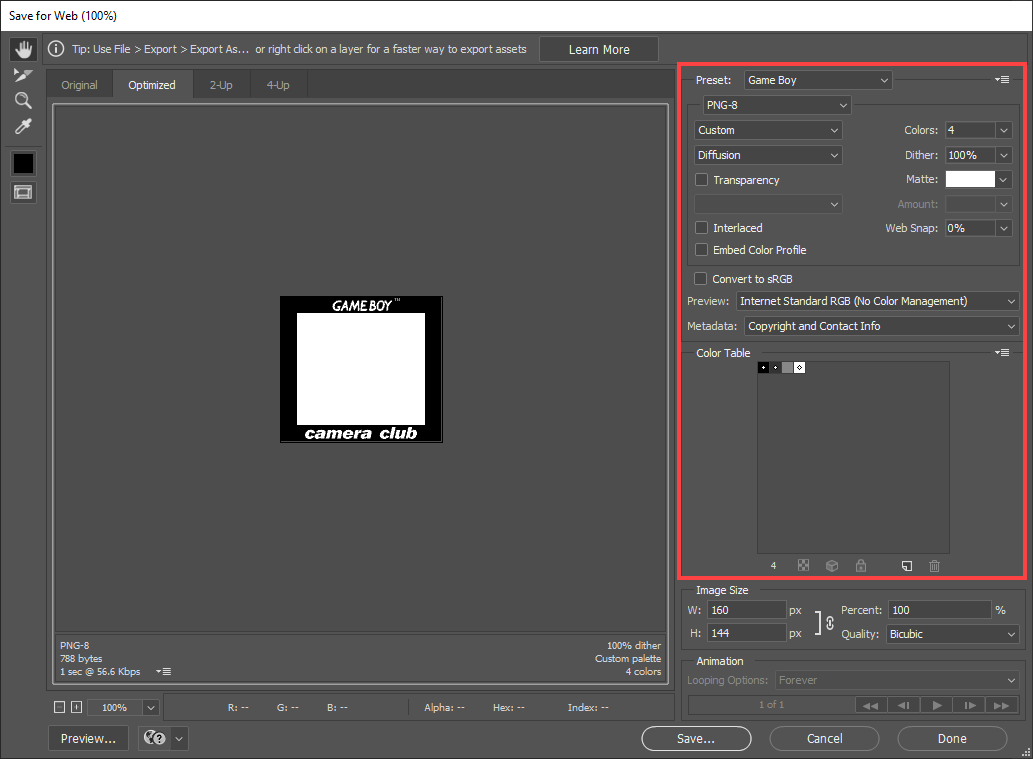
Task: Open the Preview color dropdown
Action: [878, 301]
